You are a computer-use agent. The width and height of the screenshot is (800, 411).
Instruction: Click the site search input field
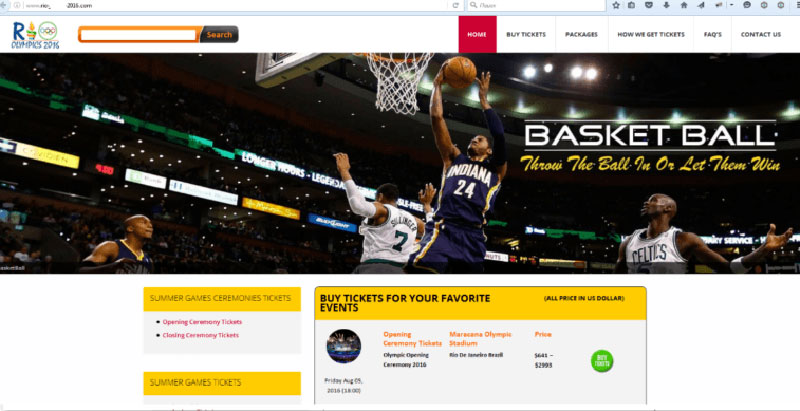click(x=138, y=35)
